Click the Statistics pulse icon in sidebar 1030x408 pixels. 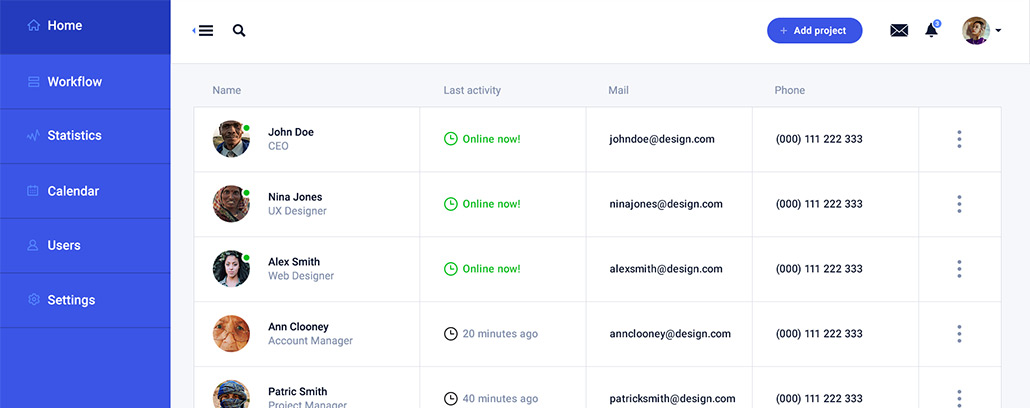coord(33,136)
